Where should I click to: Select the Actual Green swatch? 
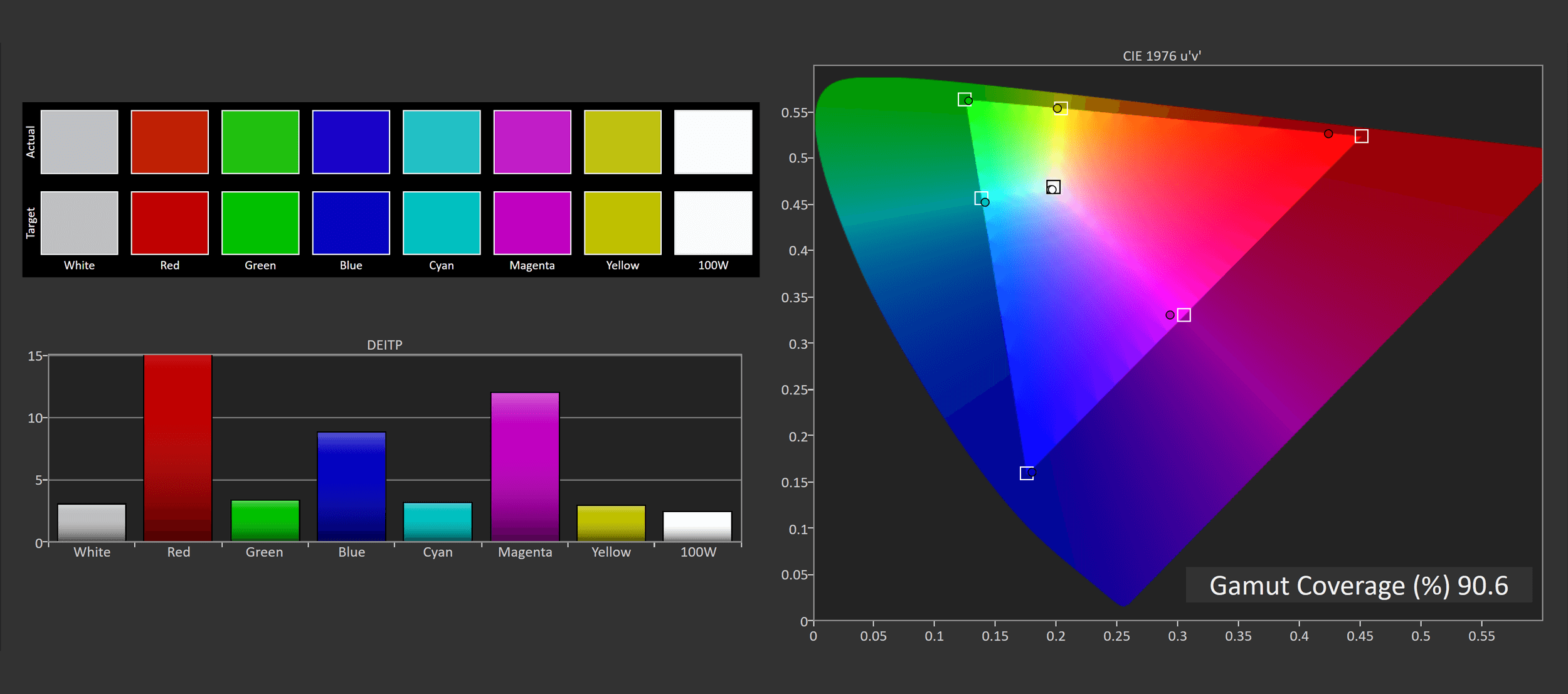pos(260,142)
